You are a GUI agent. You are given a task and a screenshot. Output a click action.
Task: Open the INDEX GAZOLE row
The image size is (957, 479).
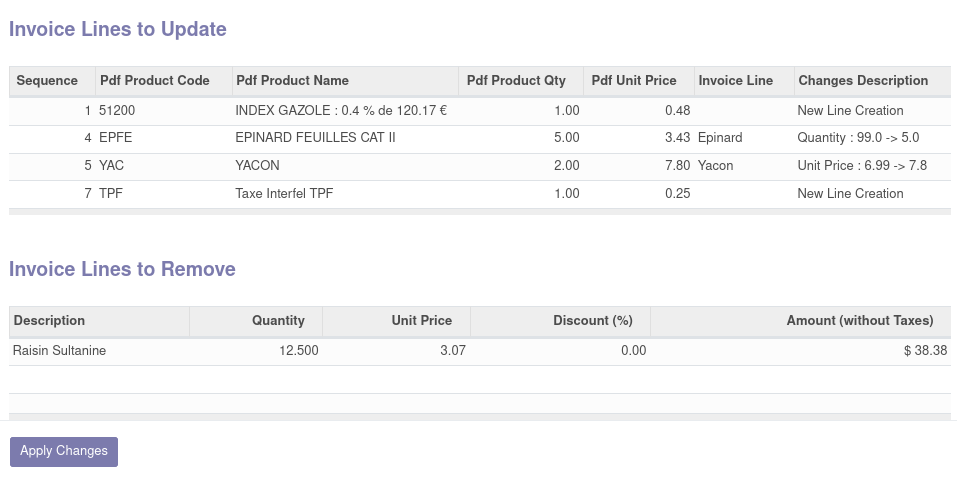pyautogui.click(x=340, y=110)
